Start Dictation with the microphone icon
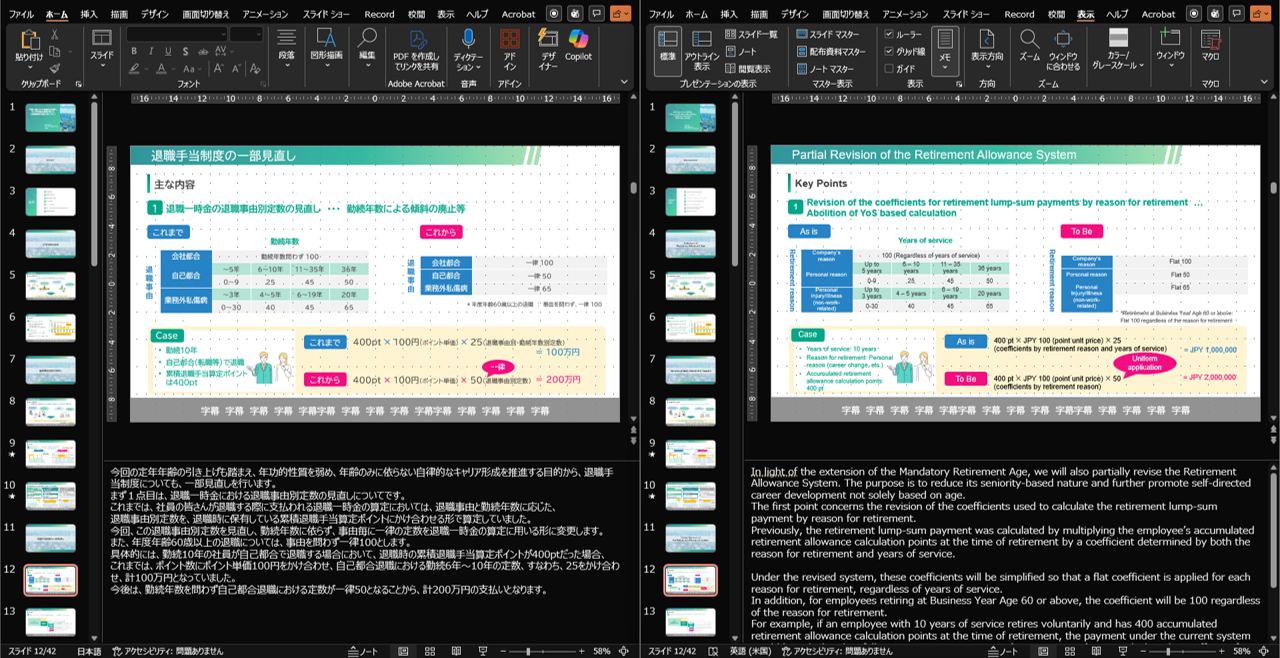The height and width of the screenshot is (658, 1280). [x=467, y=48]
